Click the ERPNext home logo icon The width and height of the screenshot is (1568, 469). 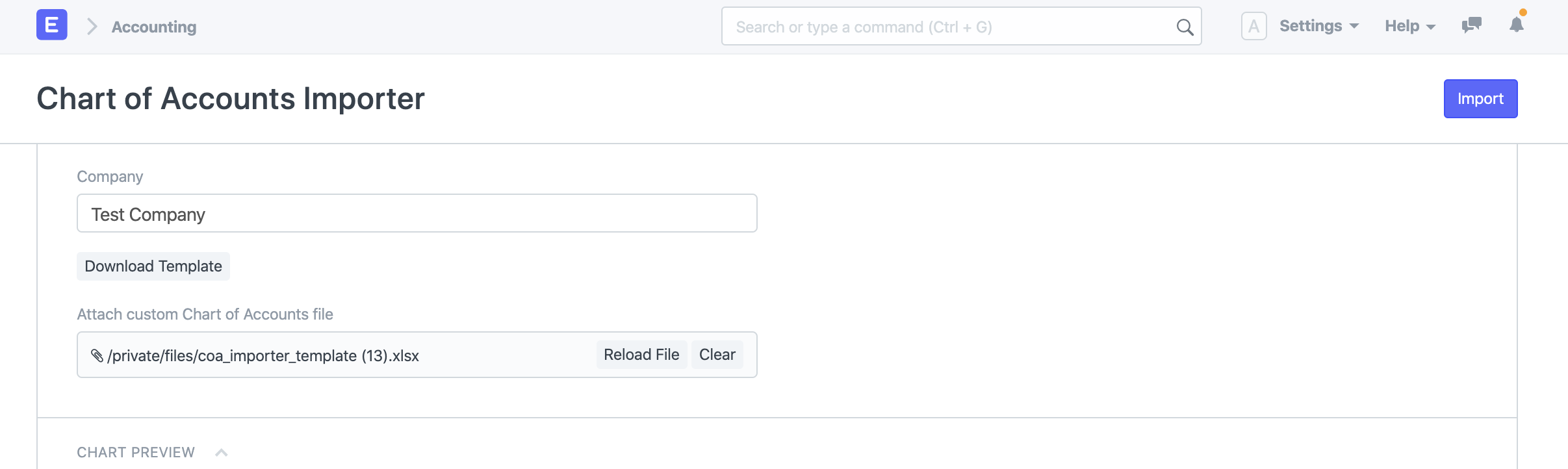click(x=52, y=25)
